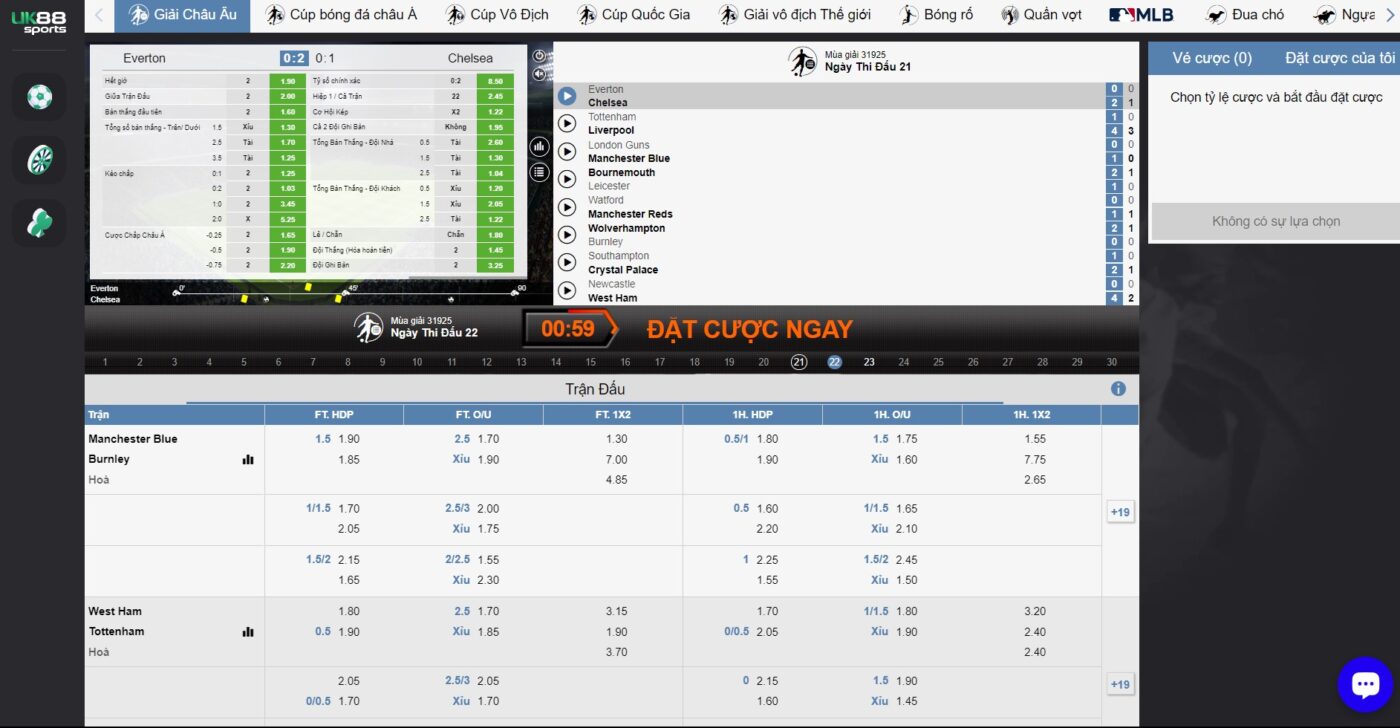Expand +19 markets for Manchester Blue match
The width and height of the screenshot is (1400, 728).
[x=1120, y=512]
